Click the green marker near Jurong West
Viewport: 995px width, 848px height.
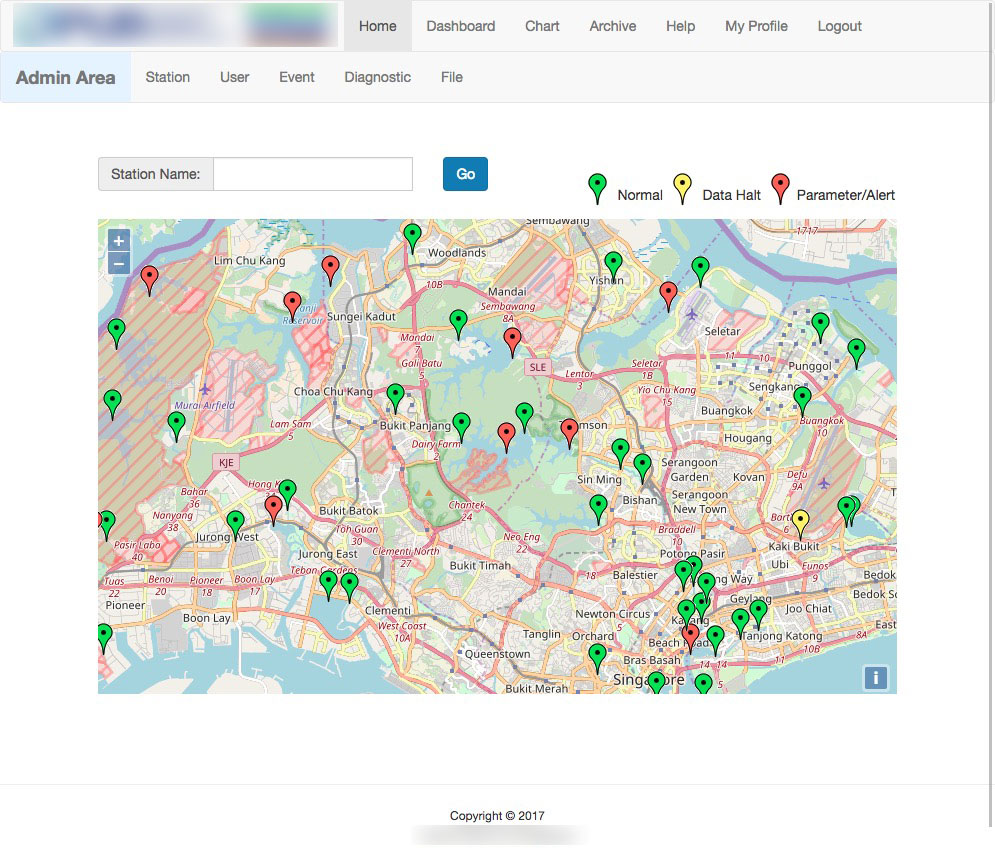pyautogui.click(x=236, y=521)
